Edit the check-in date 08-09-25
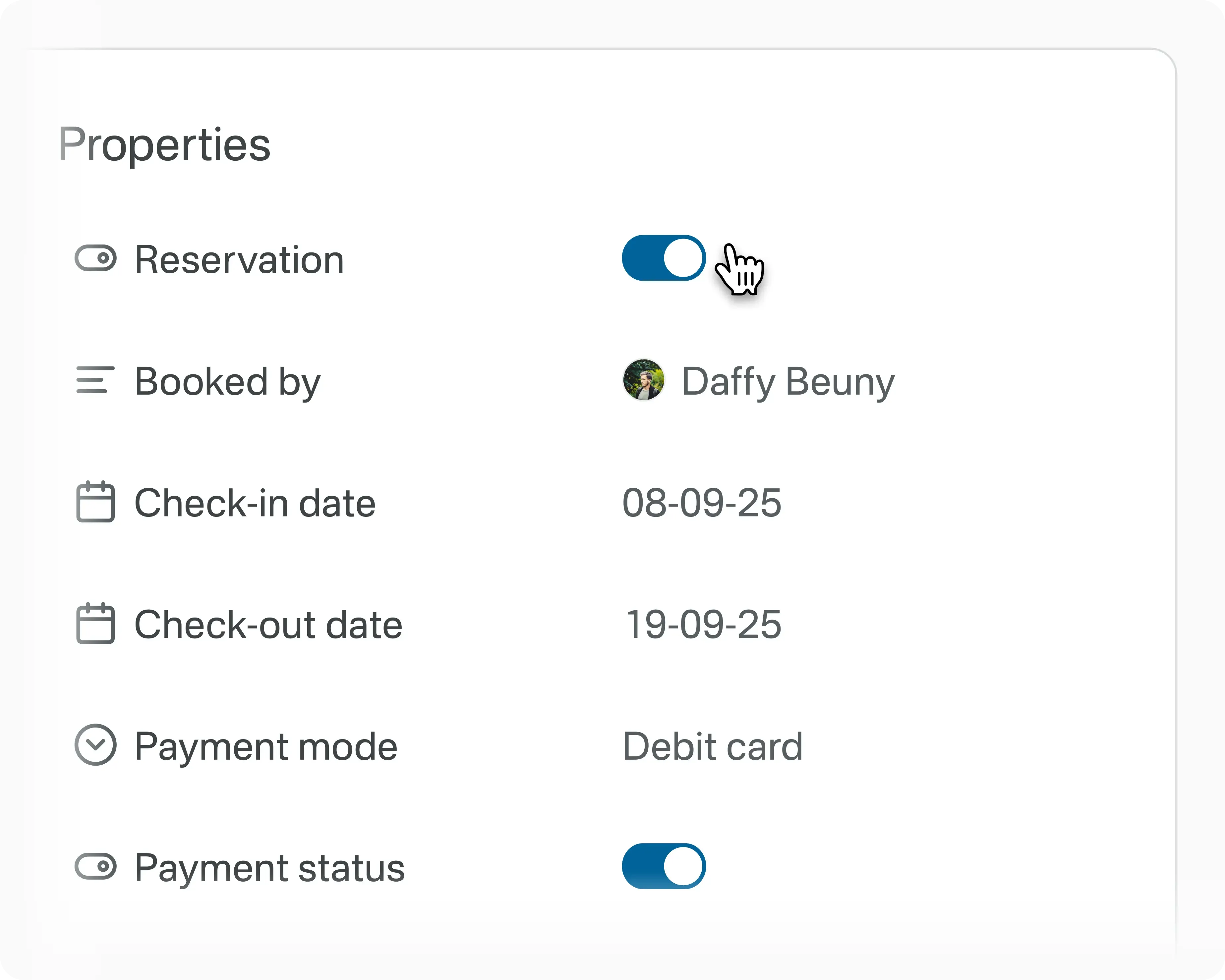Image resolution: width=1225 pixels, height=980 pixels. (x=702, y=503)
